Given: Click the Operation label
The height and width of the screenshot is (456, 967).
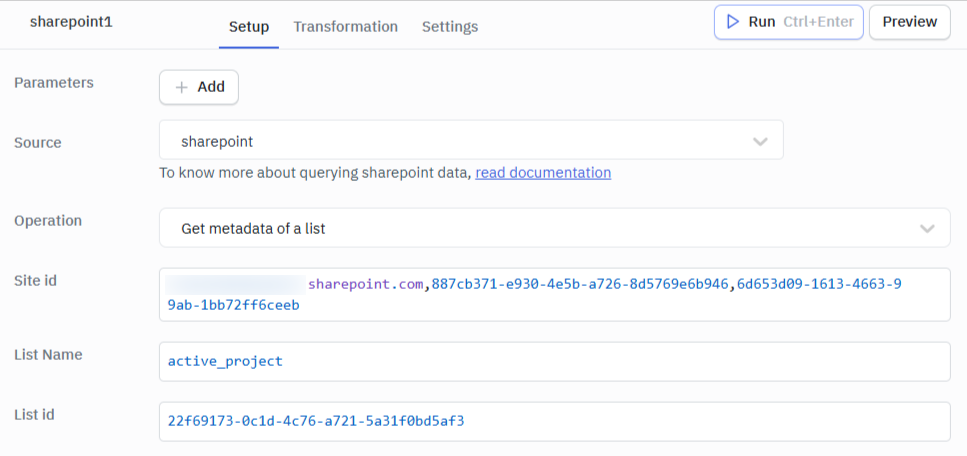Looking at the screenshot, I should coord(48,221).
